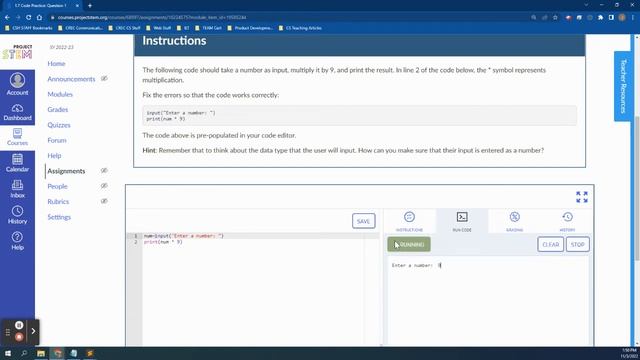
Task: Open the Settings course link
Action: [59, 217]
